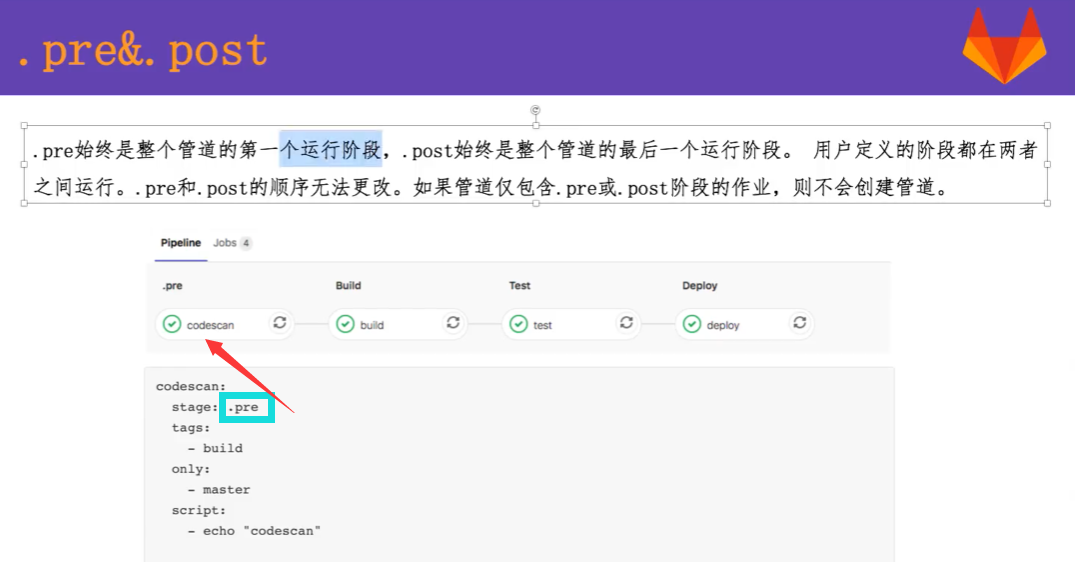This screenshot has height=562, width=1075.
Task: Switch to the Pipeline tab
Action: point(180,243)
